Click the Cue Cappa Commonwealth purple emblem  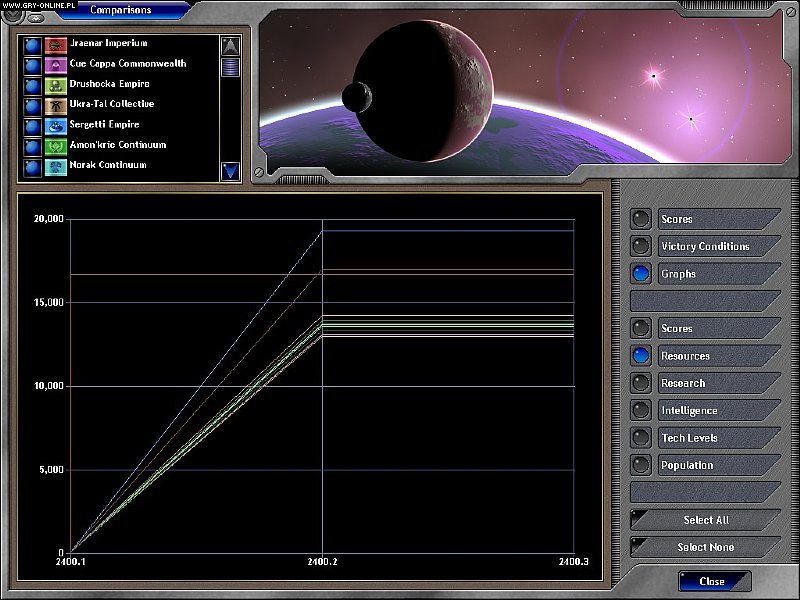pos(56,64)
